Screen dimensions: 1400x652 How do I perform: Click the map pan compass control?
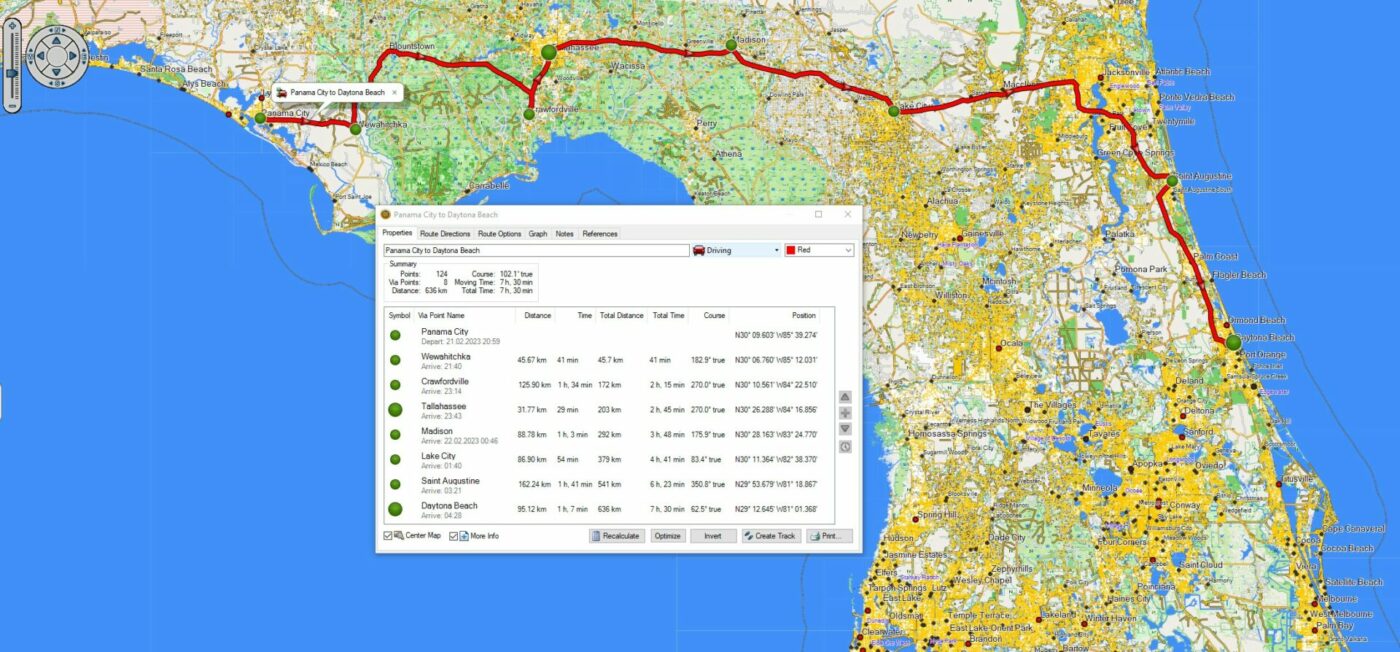tap(58, 56)
